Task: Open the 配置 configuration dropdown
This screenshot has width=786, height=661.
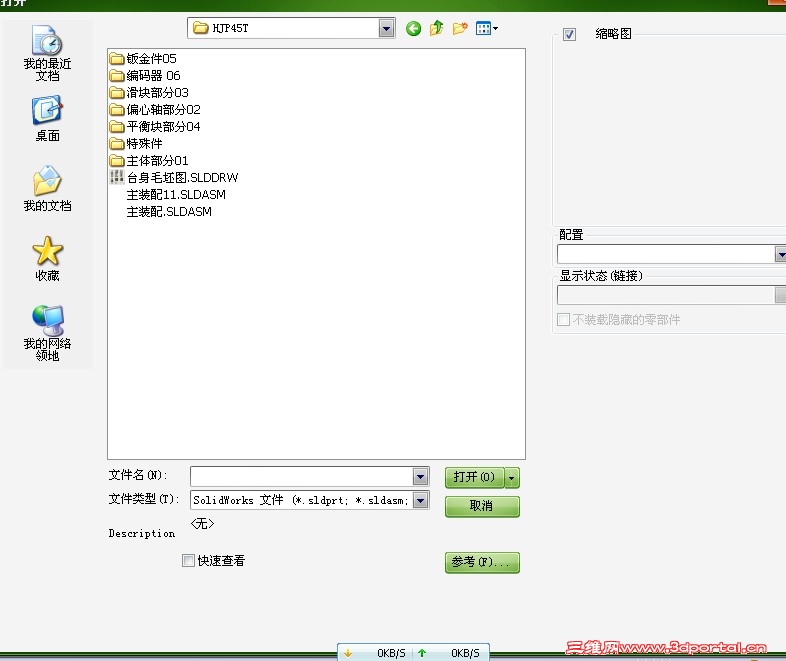Action: click(780, 254)
